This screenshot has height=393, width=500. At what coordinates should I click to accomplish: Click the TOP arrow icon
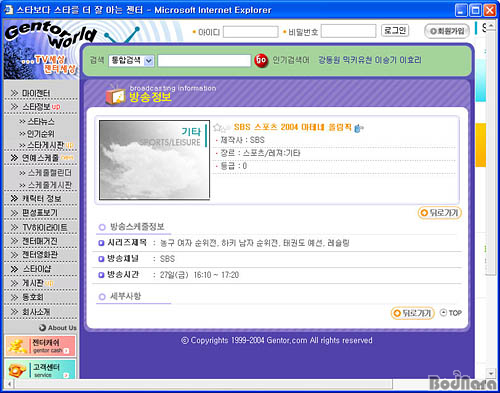(x=443, y=313)
